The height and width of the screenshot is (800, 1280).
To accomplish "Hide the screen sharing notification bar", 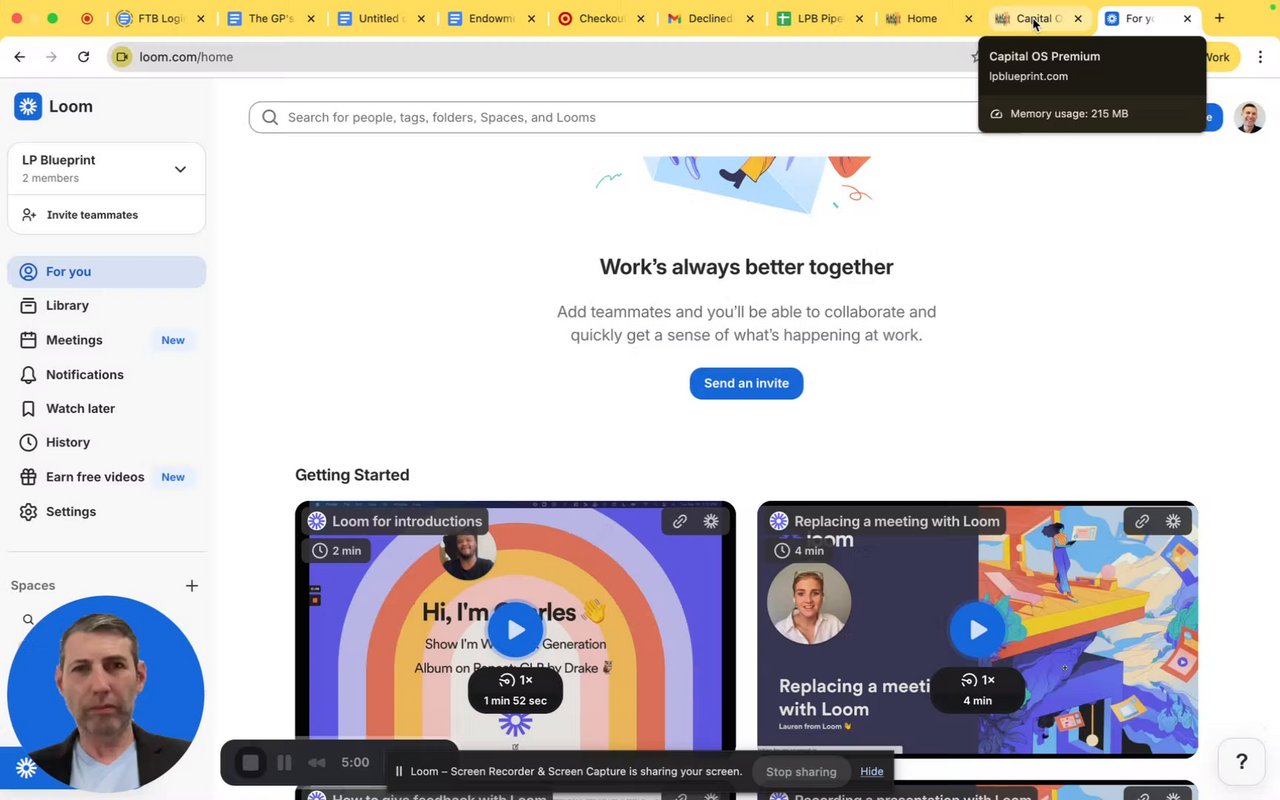I will point(872,771).
